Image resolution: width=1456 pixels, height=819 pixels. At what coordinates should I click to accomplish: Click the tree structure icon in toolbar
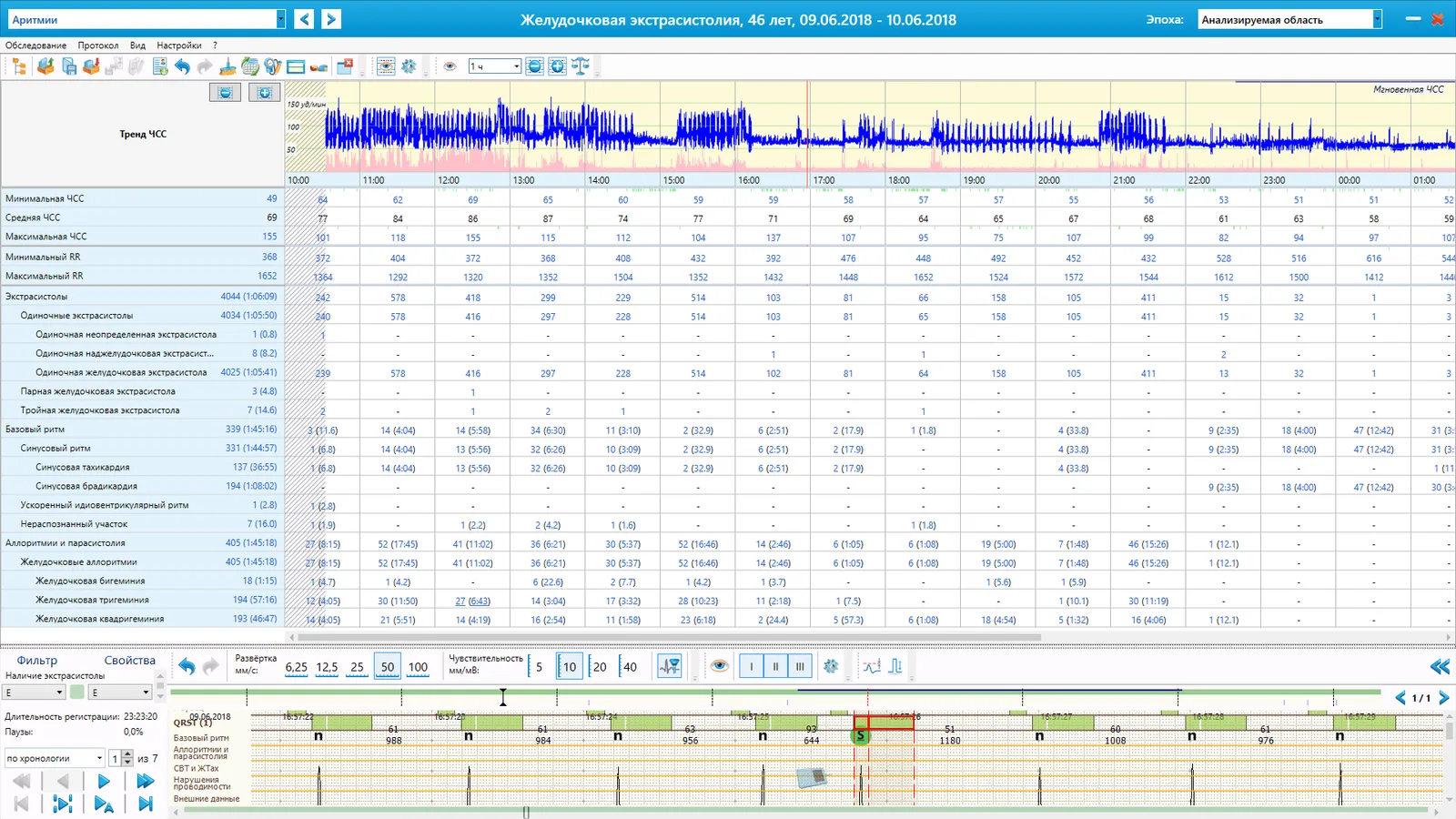click(18, 66)
